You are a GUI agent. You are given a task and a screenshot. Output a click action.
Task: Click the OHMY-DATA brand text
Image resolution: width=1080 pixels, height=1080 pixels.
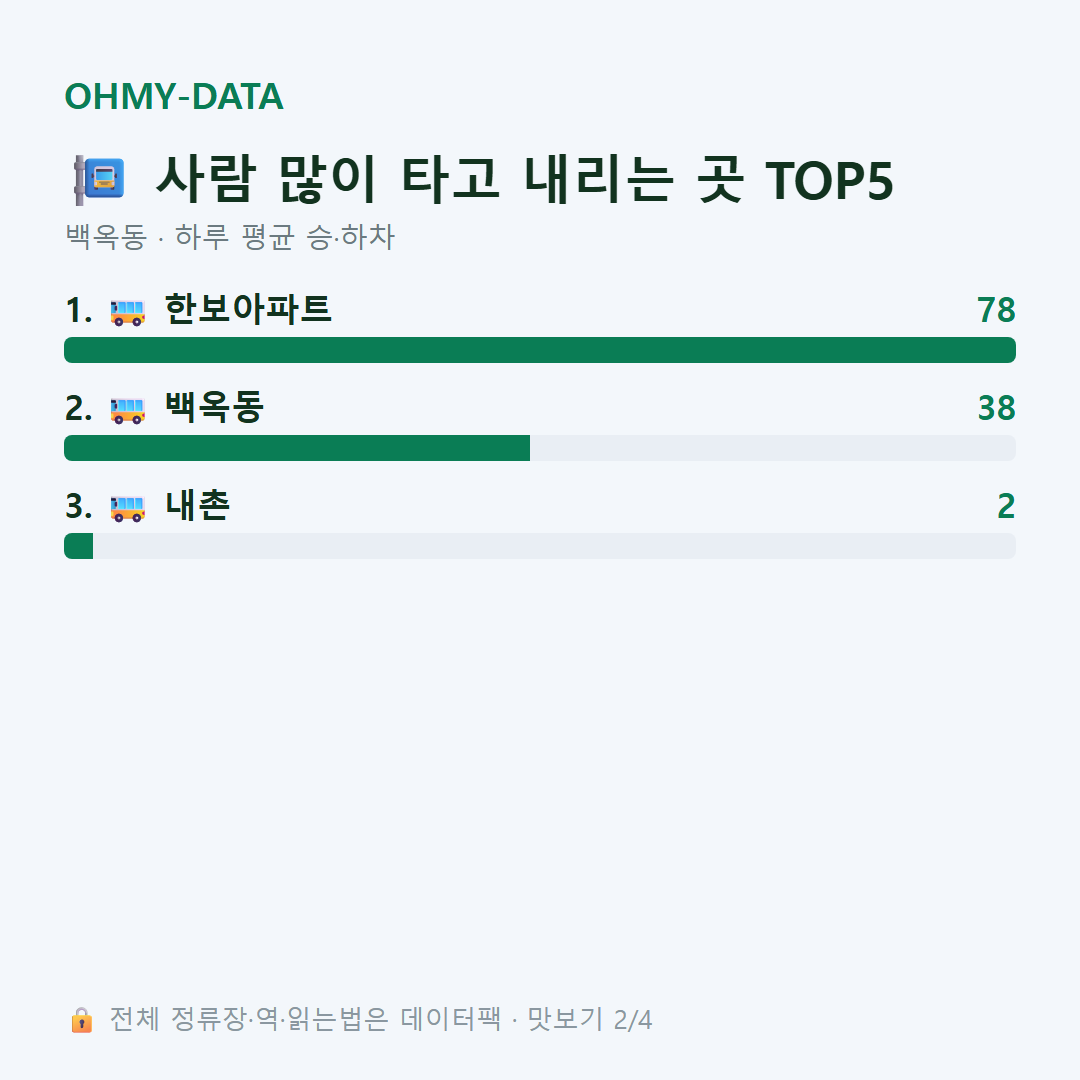[174, 96]
